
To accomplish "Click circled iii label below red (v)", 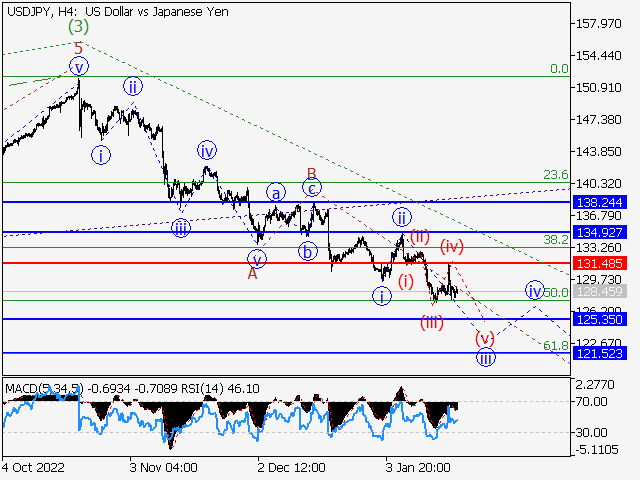I will 486,358.
